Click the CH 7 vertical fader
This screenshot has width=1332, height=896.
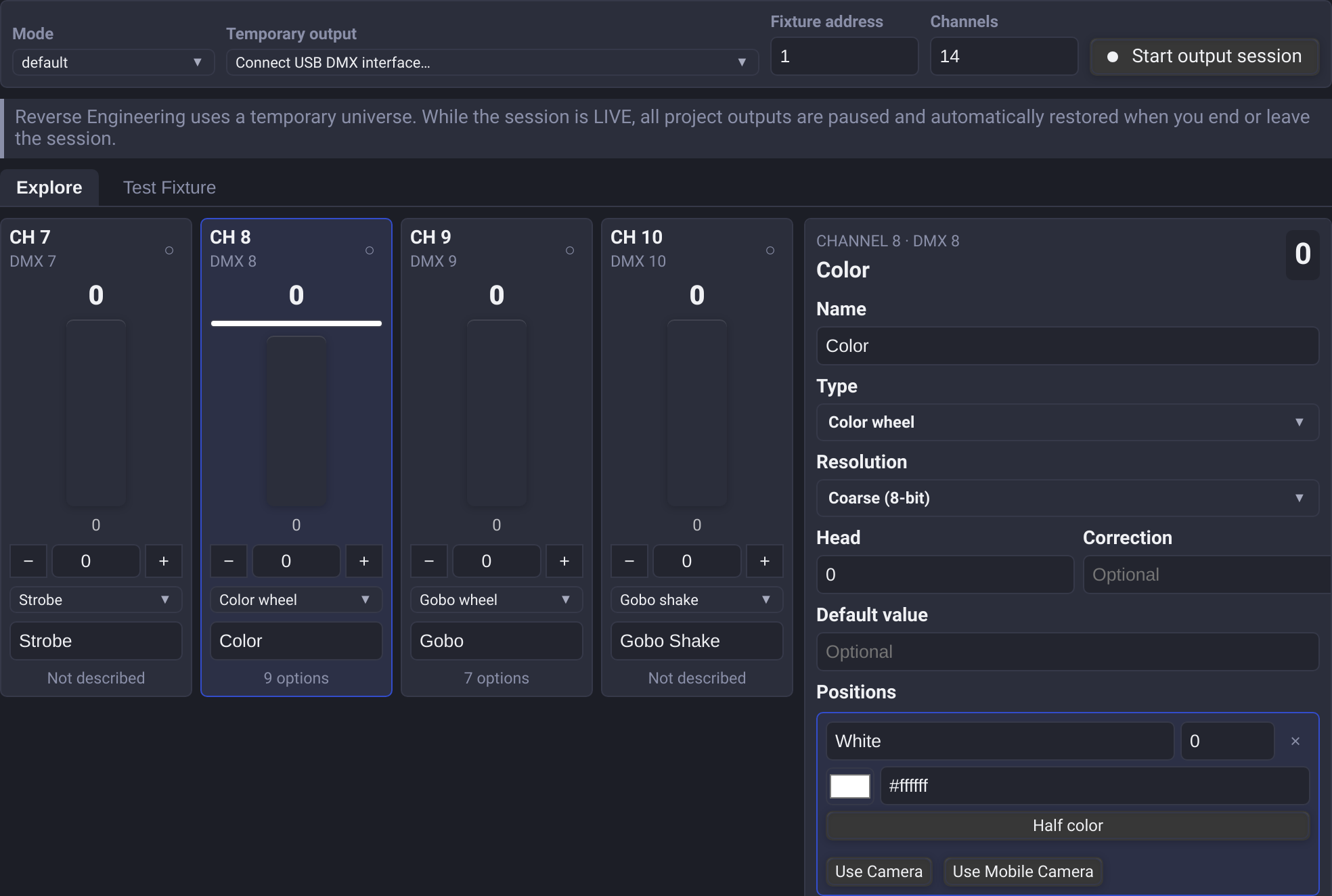coord(96,413)
